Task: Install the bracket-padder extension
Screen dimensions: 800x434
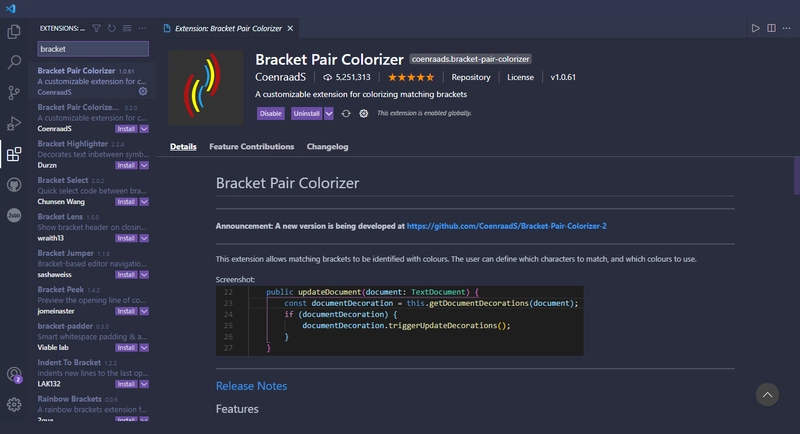Action: point(126,348)
